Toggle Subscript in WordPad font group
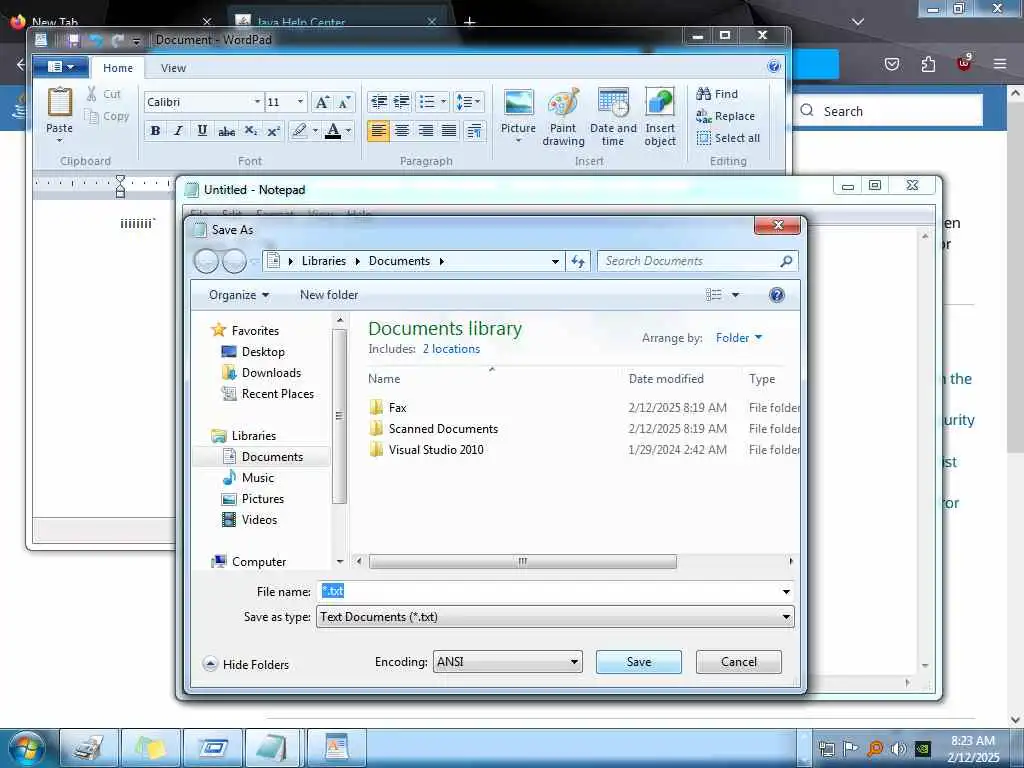1024x768 pixels. 250,131
